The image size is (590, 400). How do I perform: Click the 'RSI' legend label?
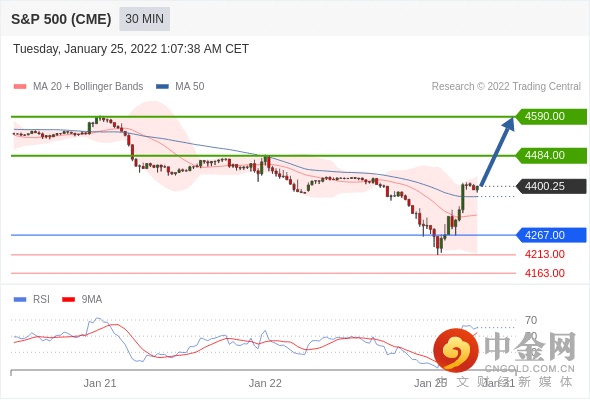pyautogui.click(x=41, y=300)
